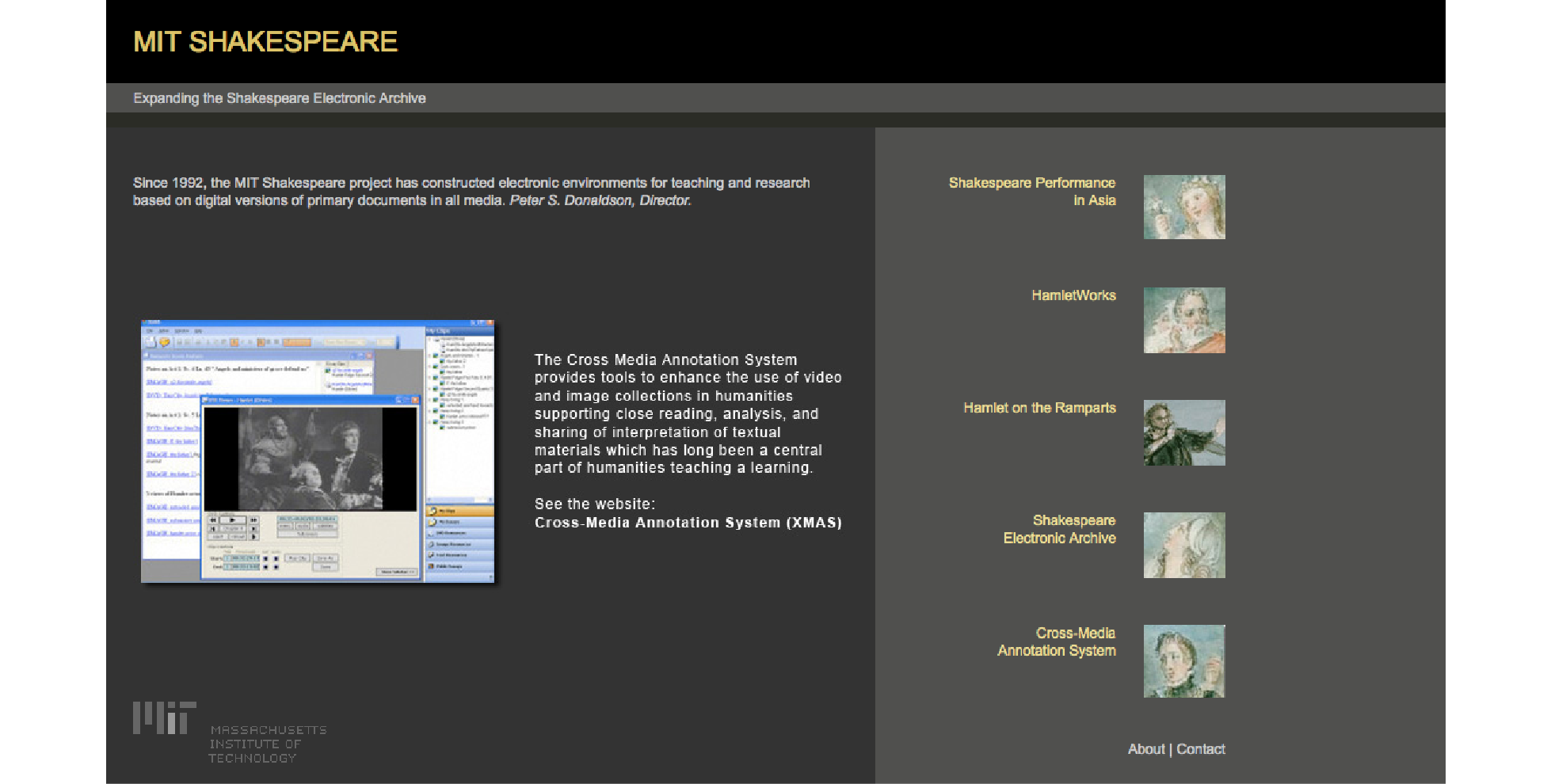Open the Shakespeare Electronic Archive sidebar text link
The height and width of the screenshot is (784, 1551).
coord(1059,529)
